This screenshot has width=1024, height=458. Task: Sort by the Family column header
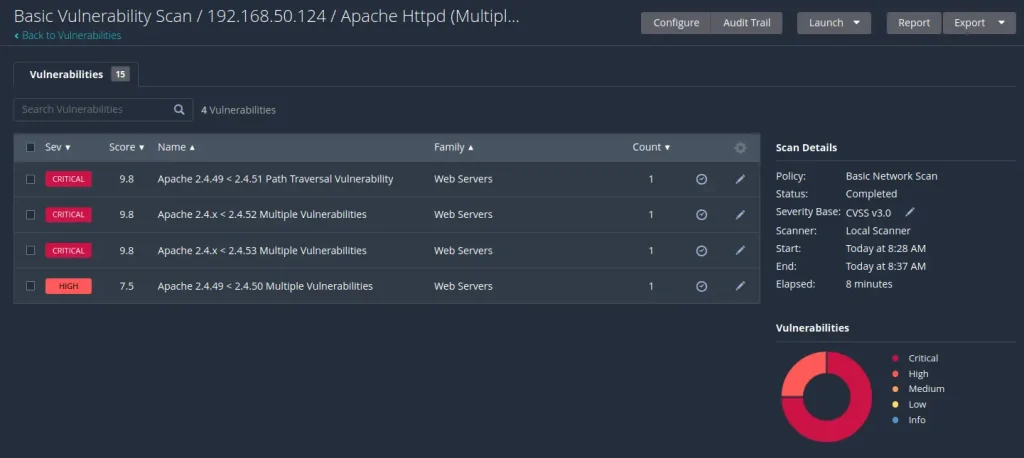[453, 148]
